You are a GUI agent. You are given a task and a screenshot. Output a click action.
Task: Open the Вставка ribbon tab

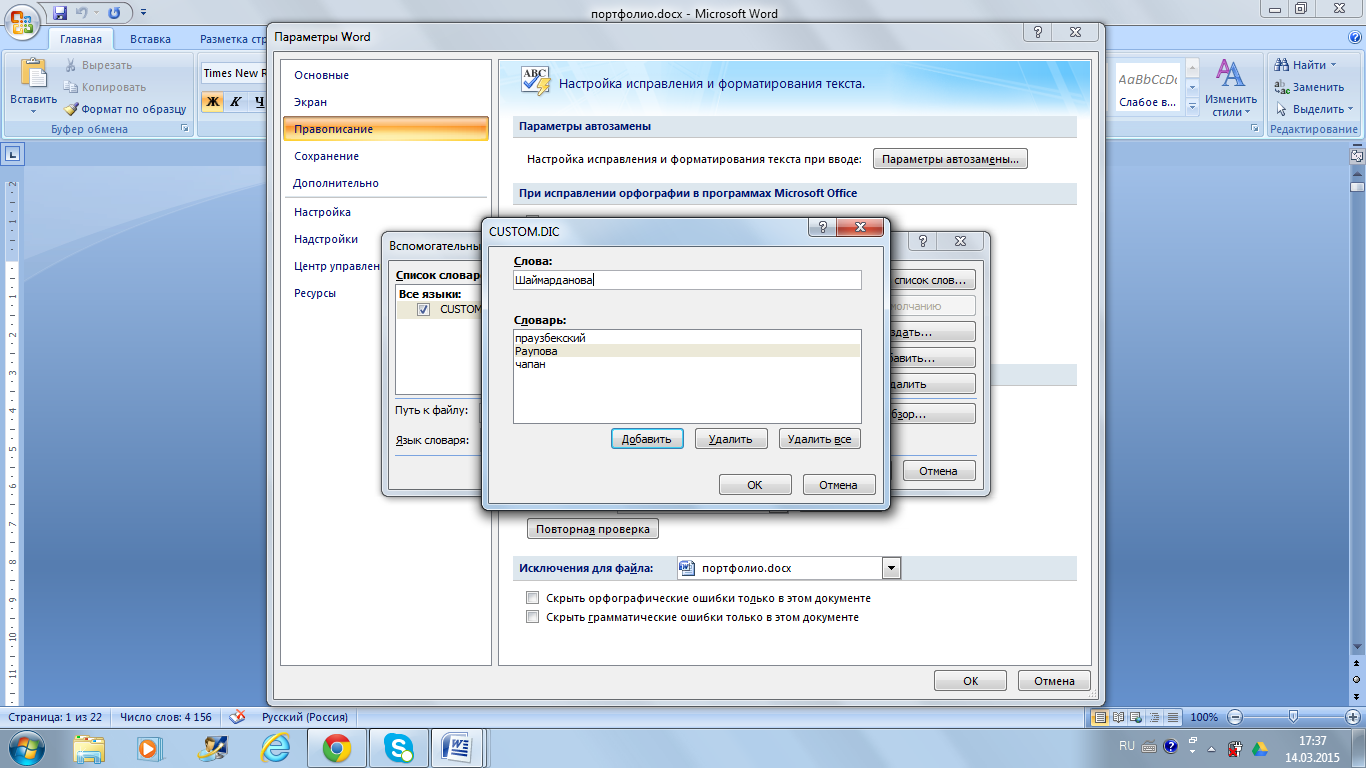[150, 39]
